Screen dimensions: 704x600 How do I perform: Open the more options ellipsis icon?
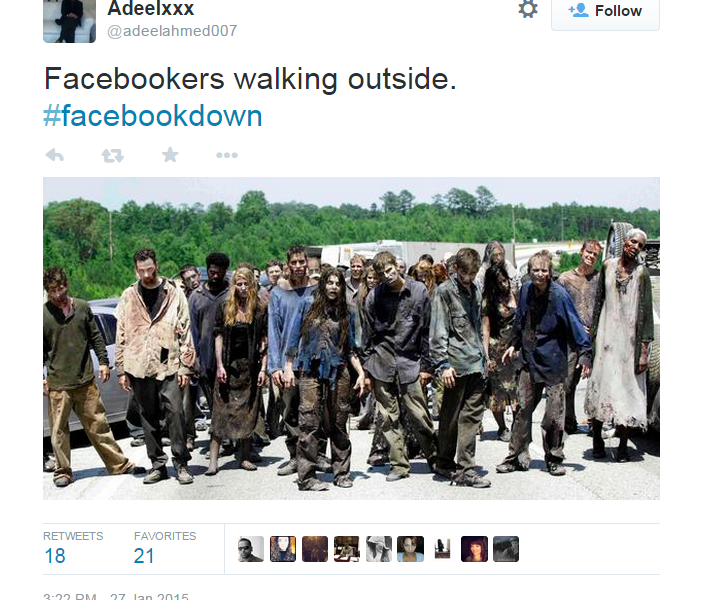click(x=227, y=155)
